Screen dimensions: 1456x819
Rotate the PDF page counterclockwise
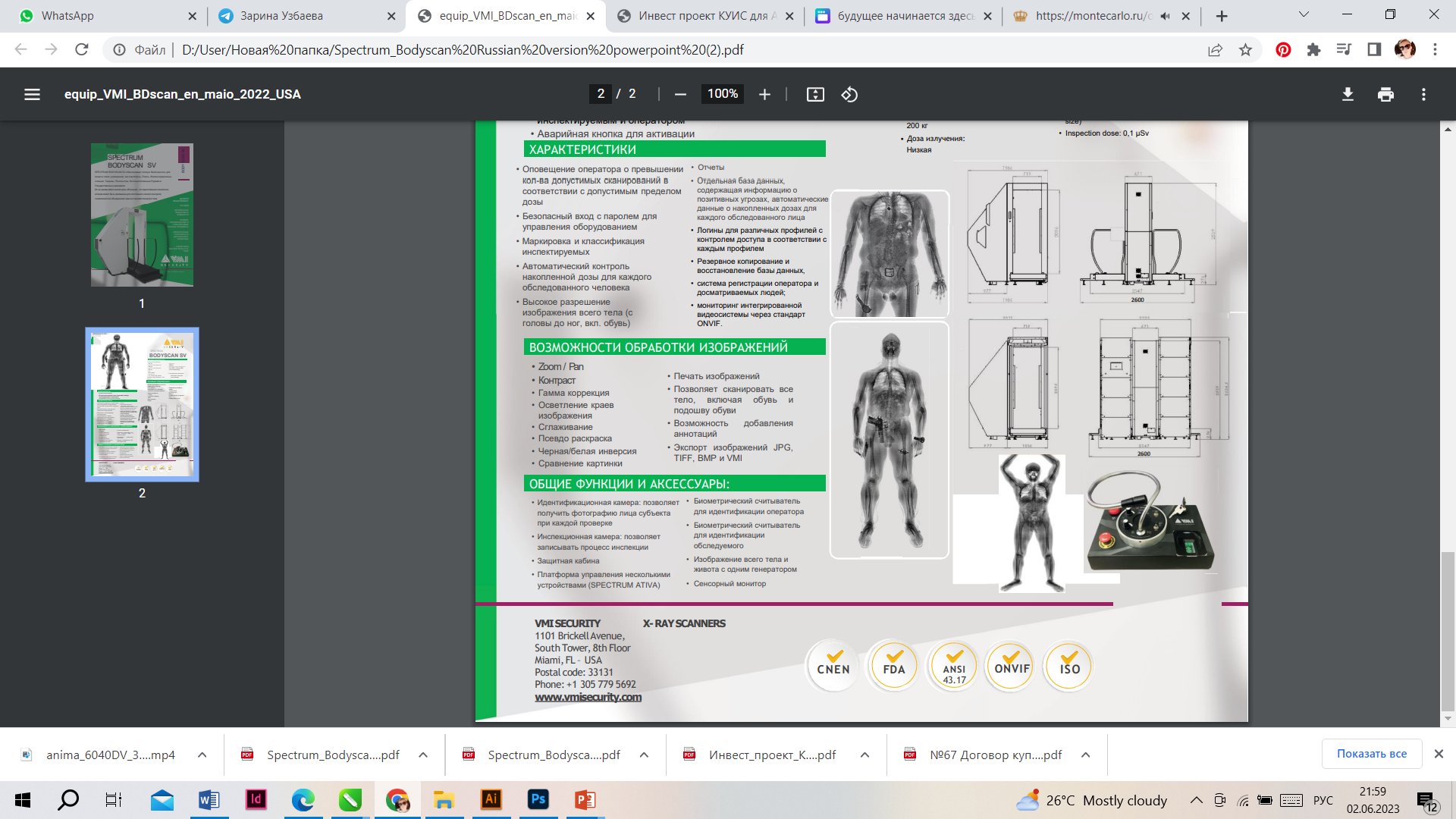[x=849, y=94]
